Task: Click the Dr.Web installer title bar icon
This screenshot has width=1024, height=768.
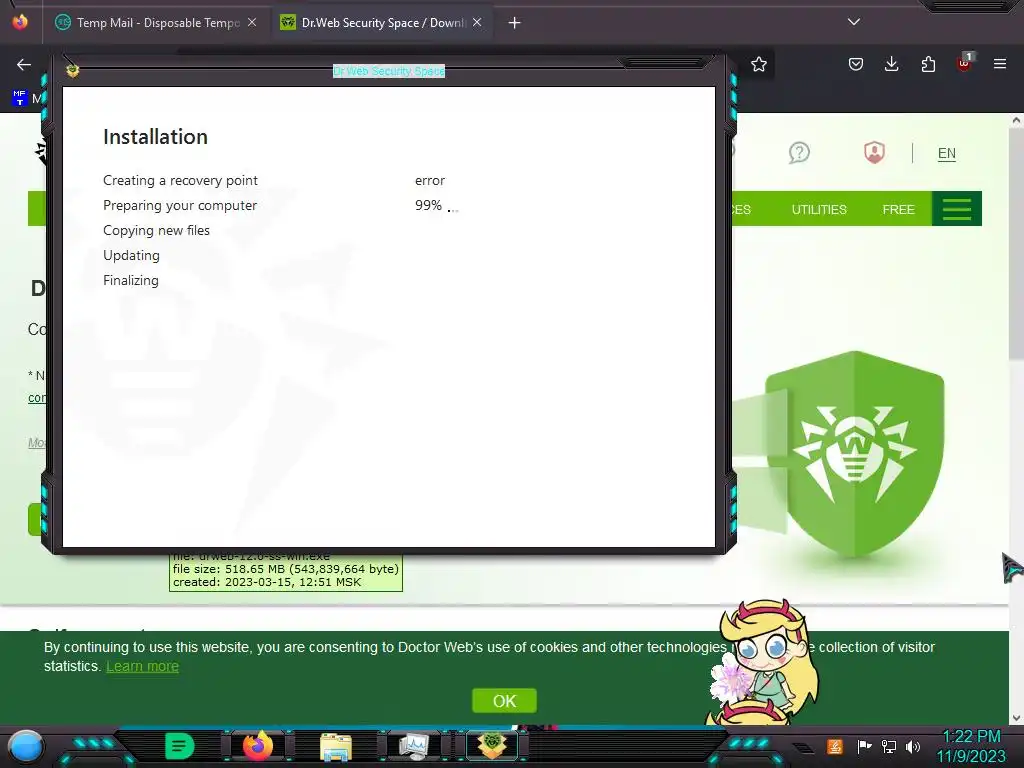Action: [72, 70]
